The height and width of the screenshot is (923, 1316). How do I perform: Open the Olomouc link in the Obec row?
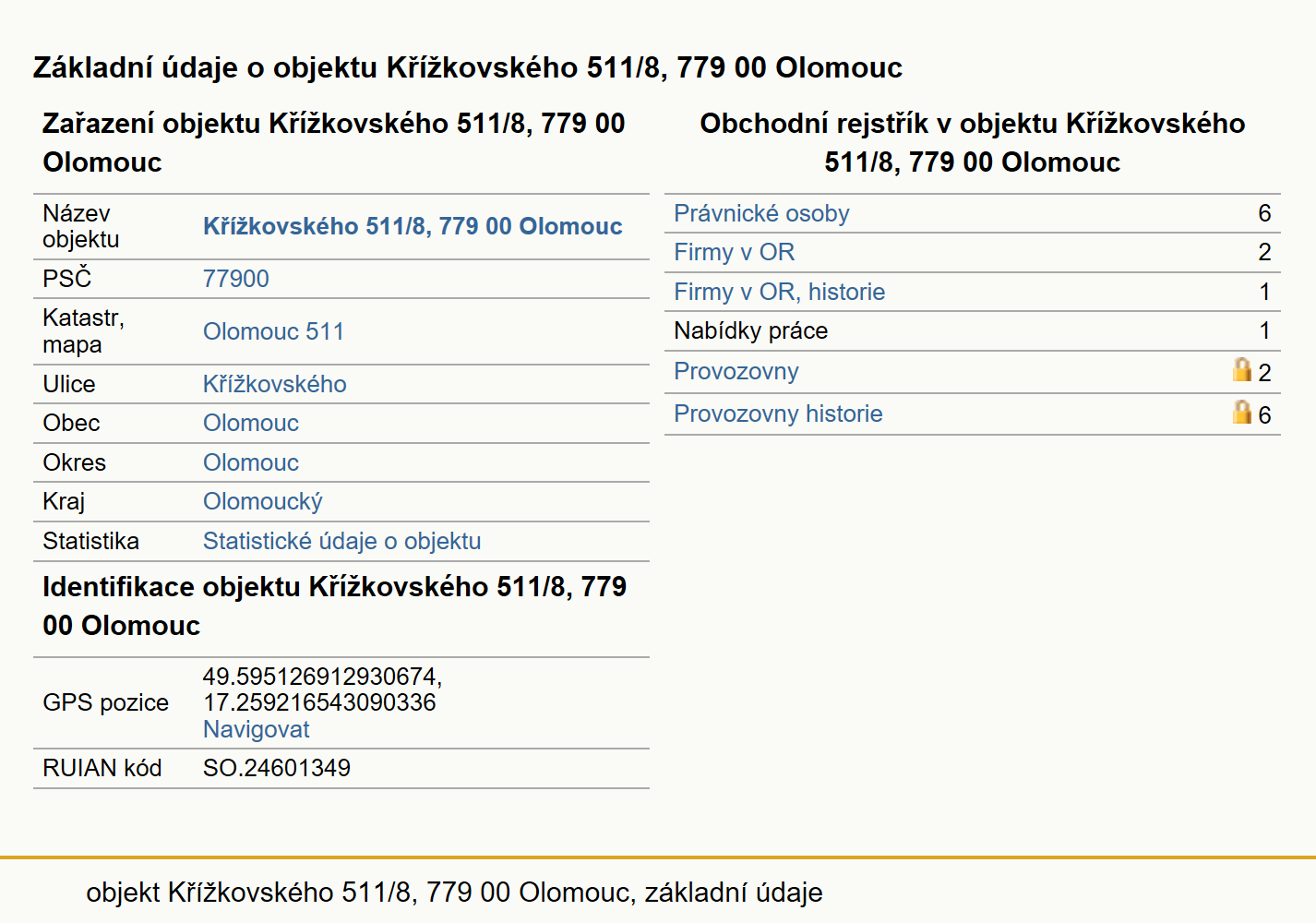pyautogui.click(x=251, y=423)
